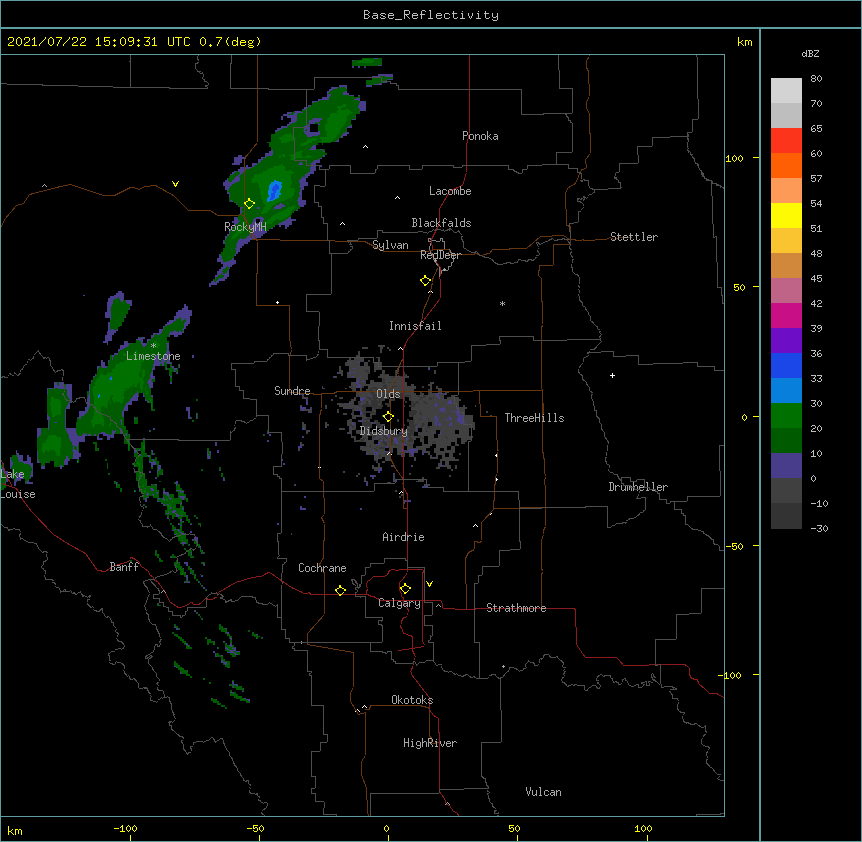Click the Base_Reflectivity title
This screenshot has height=842, width=862.
coord(431,15)
